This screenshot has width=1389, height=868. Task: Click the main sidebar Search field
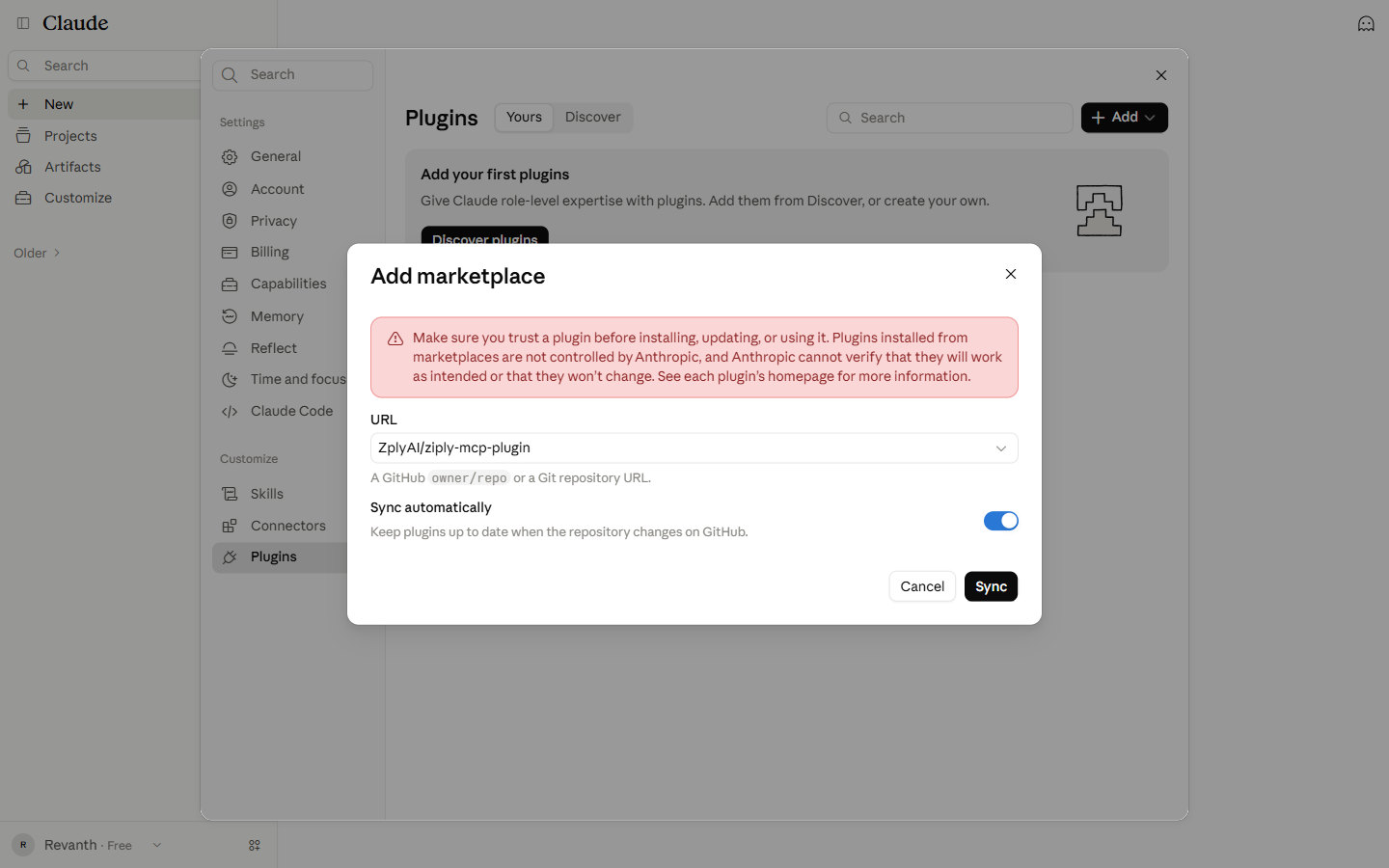(106, 66)
